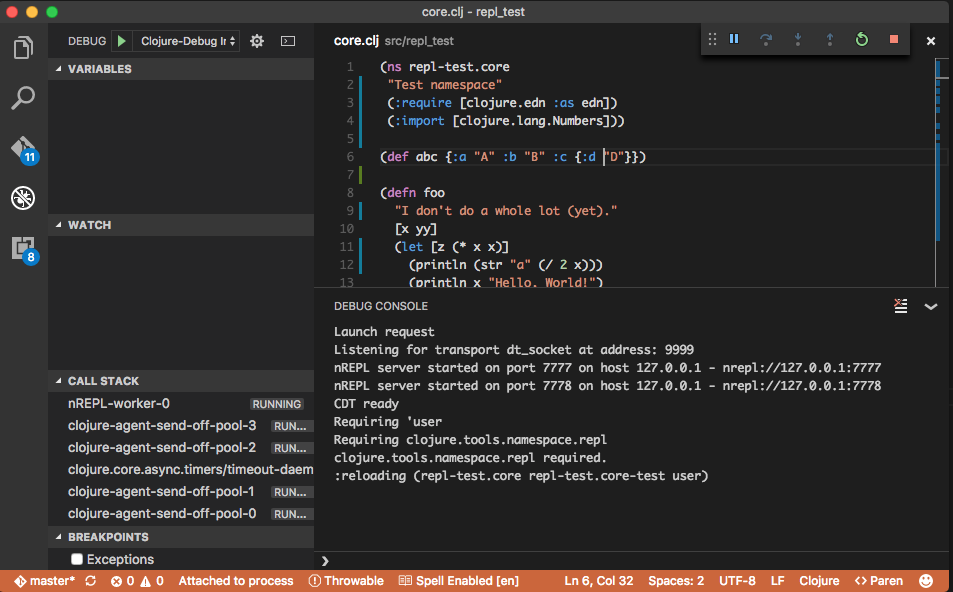Open the Search view in sidebar
This screenshot has height=592, width=953.
tap(23, 98)
